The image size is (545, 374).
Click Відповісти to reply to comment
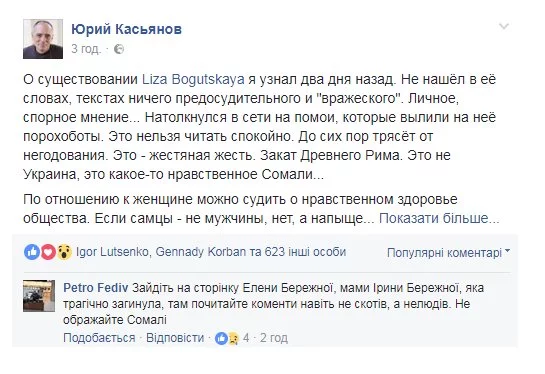click(x=175, y=338)
